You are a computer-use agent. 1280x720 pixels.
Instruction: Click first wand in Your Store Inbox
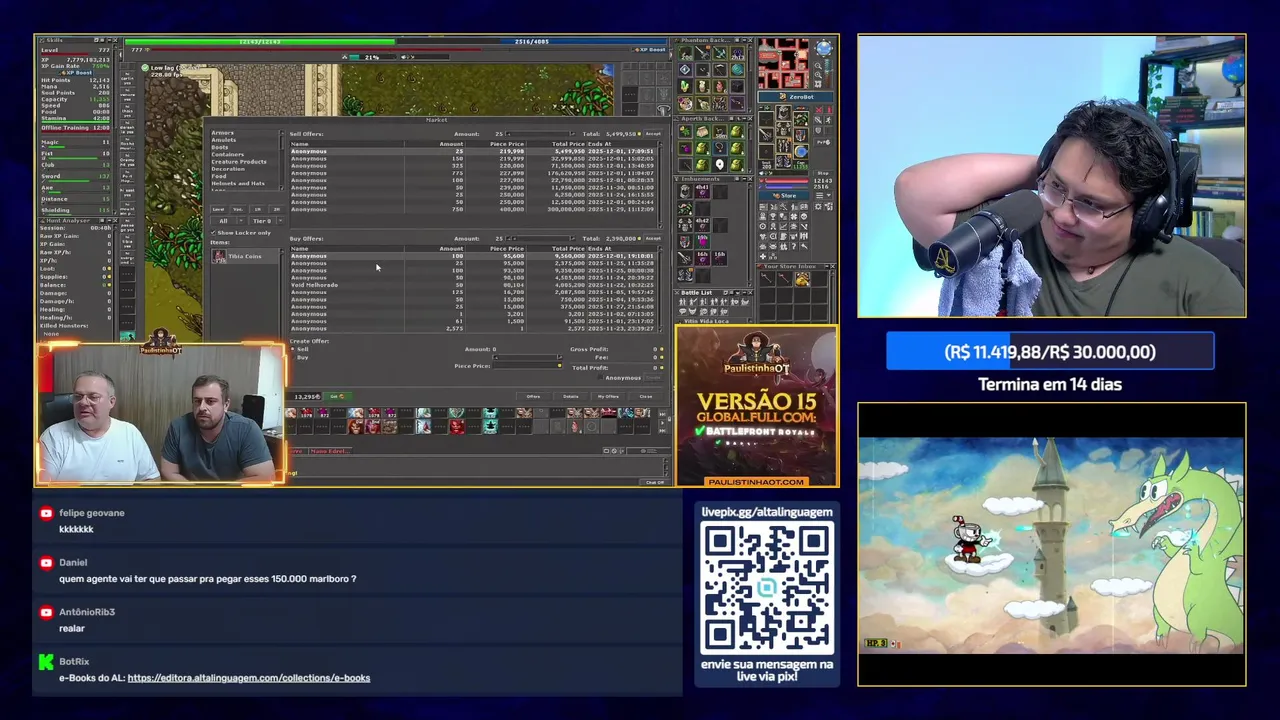point(767,278)
